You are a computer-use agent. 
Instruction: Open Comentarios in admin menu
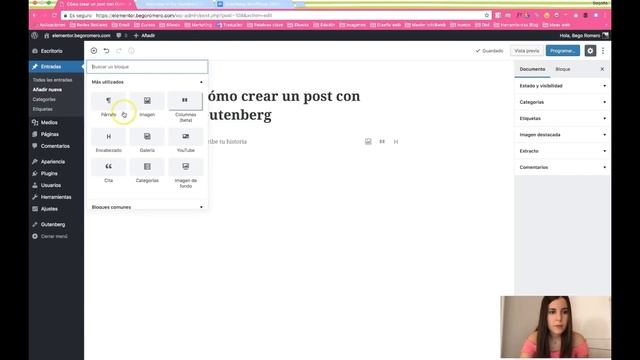point(56,146)
